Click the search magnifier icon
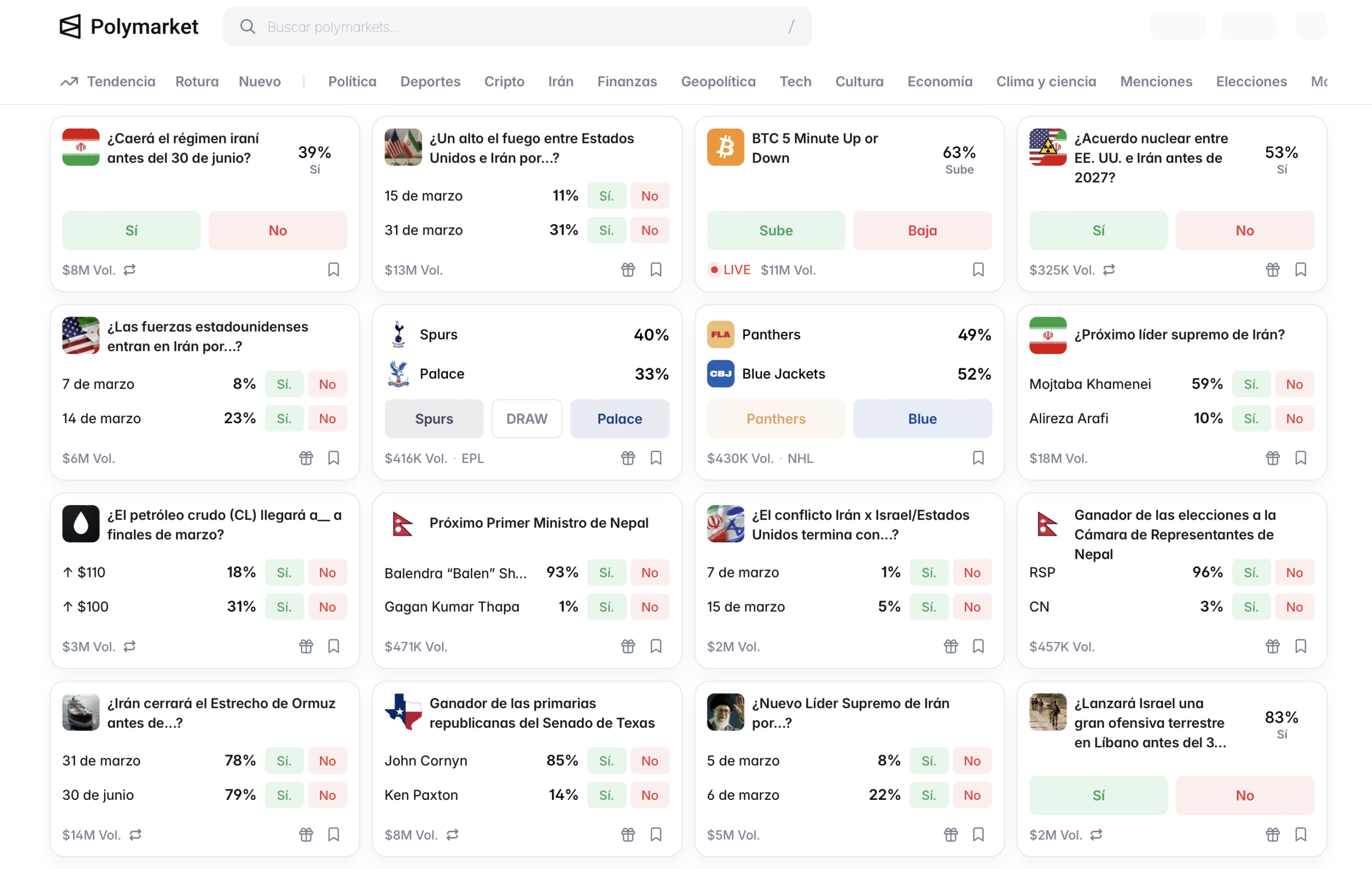The height and width of the screenshot is (869, 1372). (247, 27)
